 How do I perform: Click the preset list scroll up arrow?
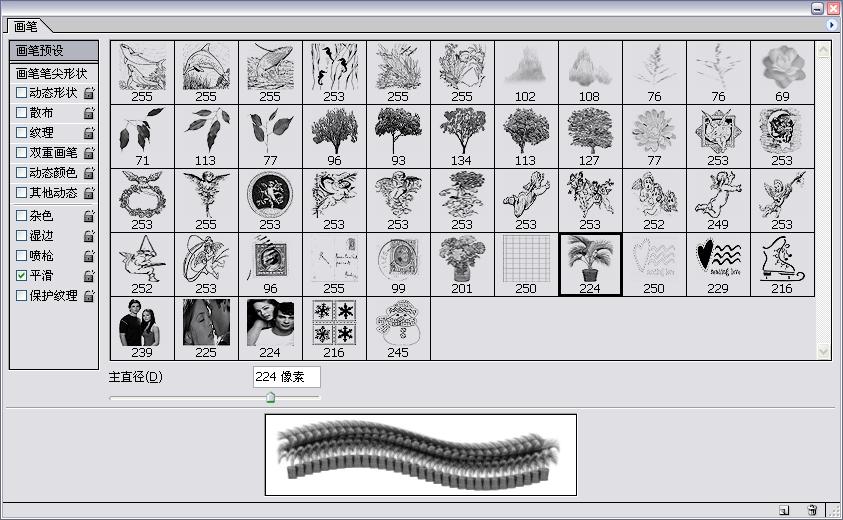click(x=823, y=50)
